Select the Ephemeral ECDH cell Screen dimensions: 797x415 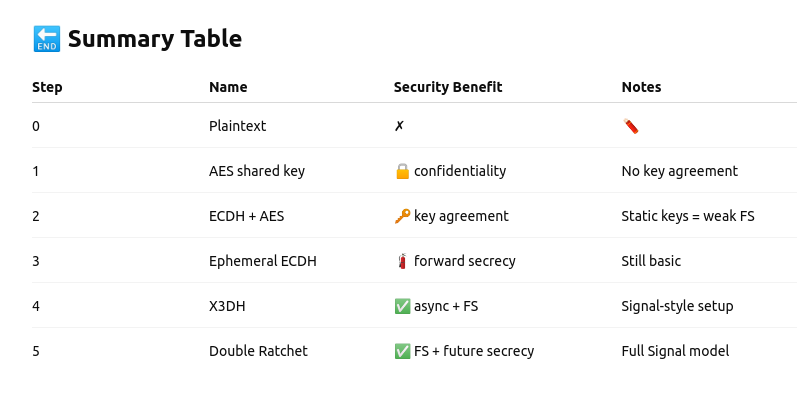pos(263,261)
